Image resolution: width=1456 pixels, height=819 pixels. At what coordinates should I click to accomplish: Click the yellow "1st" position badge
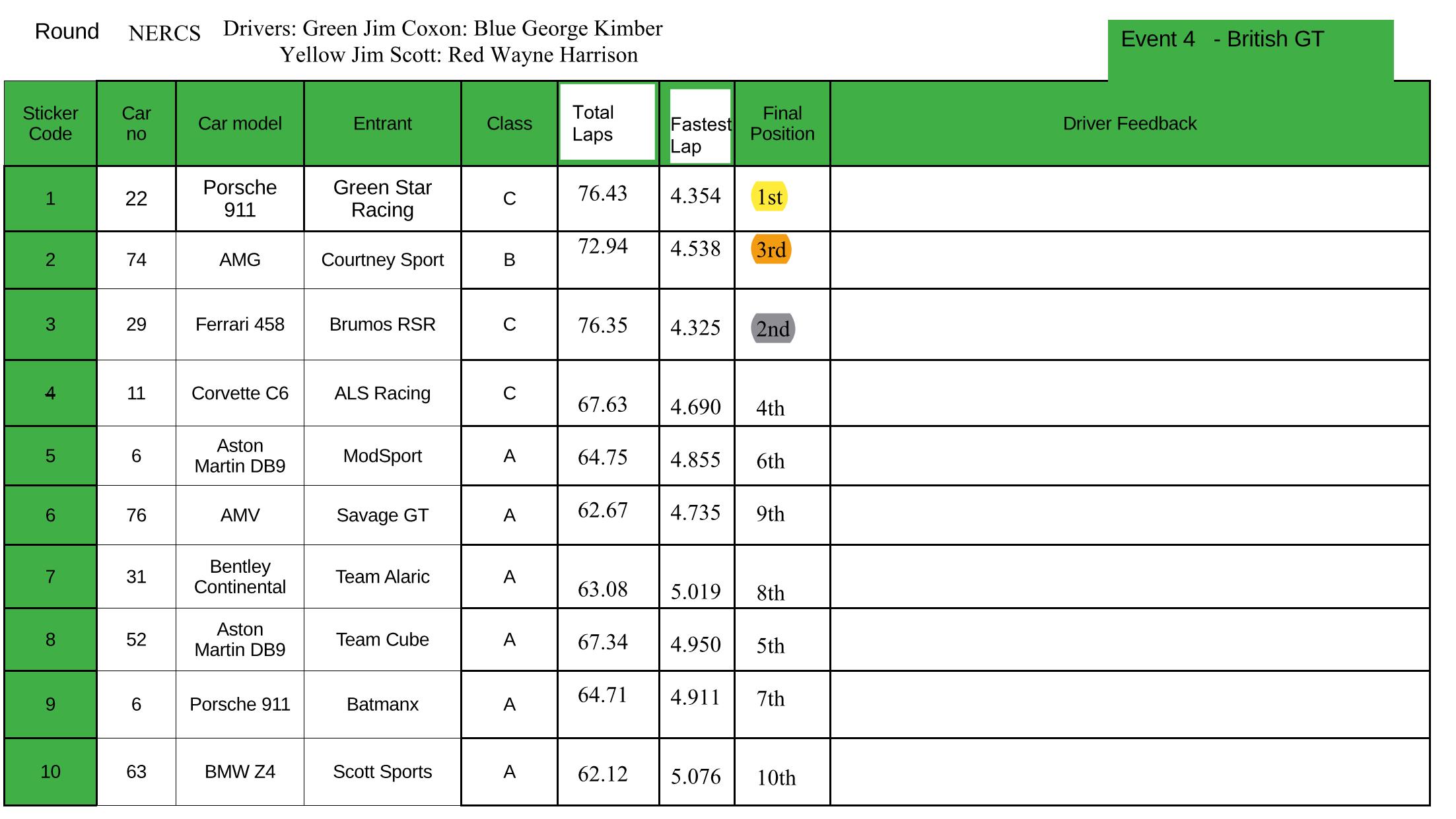pyautogui.click(x=769, y=197)
